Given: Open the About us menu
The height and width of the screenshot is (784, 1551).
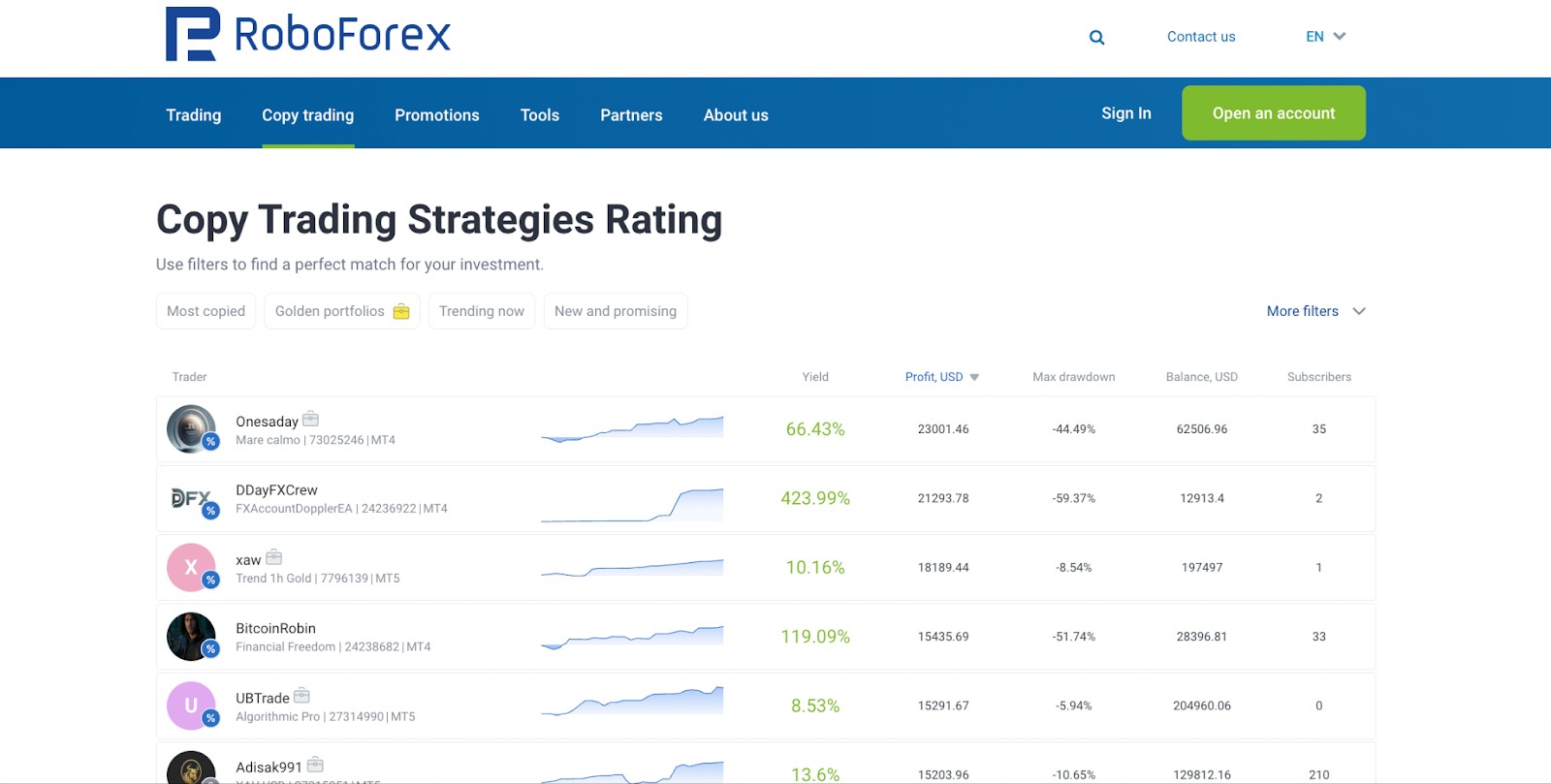Looking at the screenshot, I should [x=736, y=114].
